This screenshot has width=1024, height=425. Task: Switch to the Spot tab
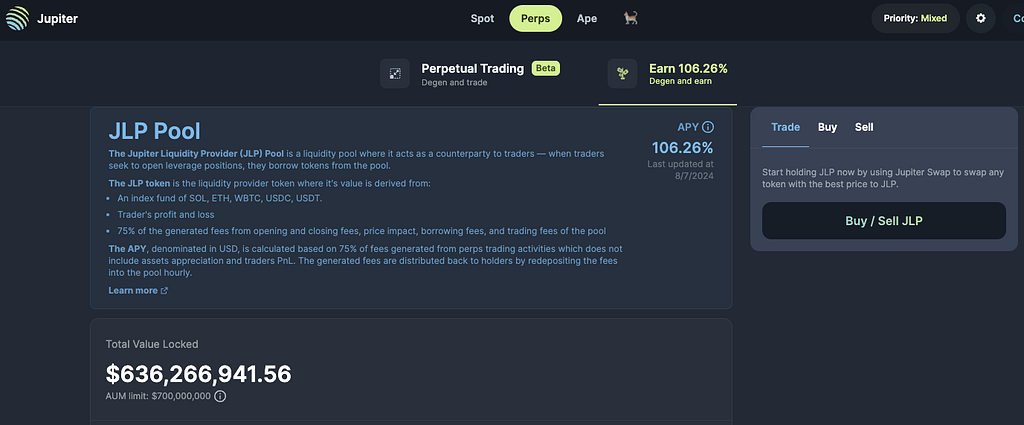[x=482, y=18]
